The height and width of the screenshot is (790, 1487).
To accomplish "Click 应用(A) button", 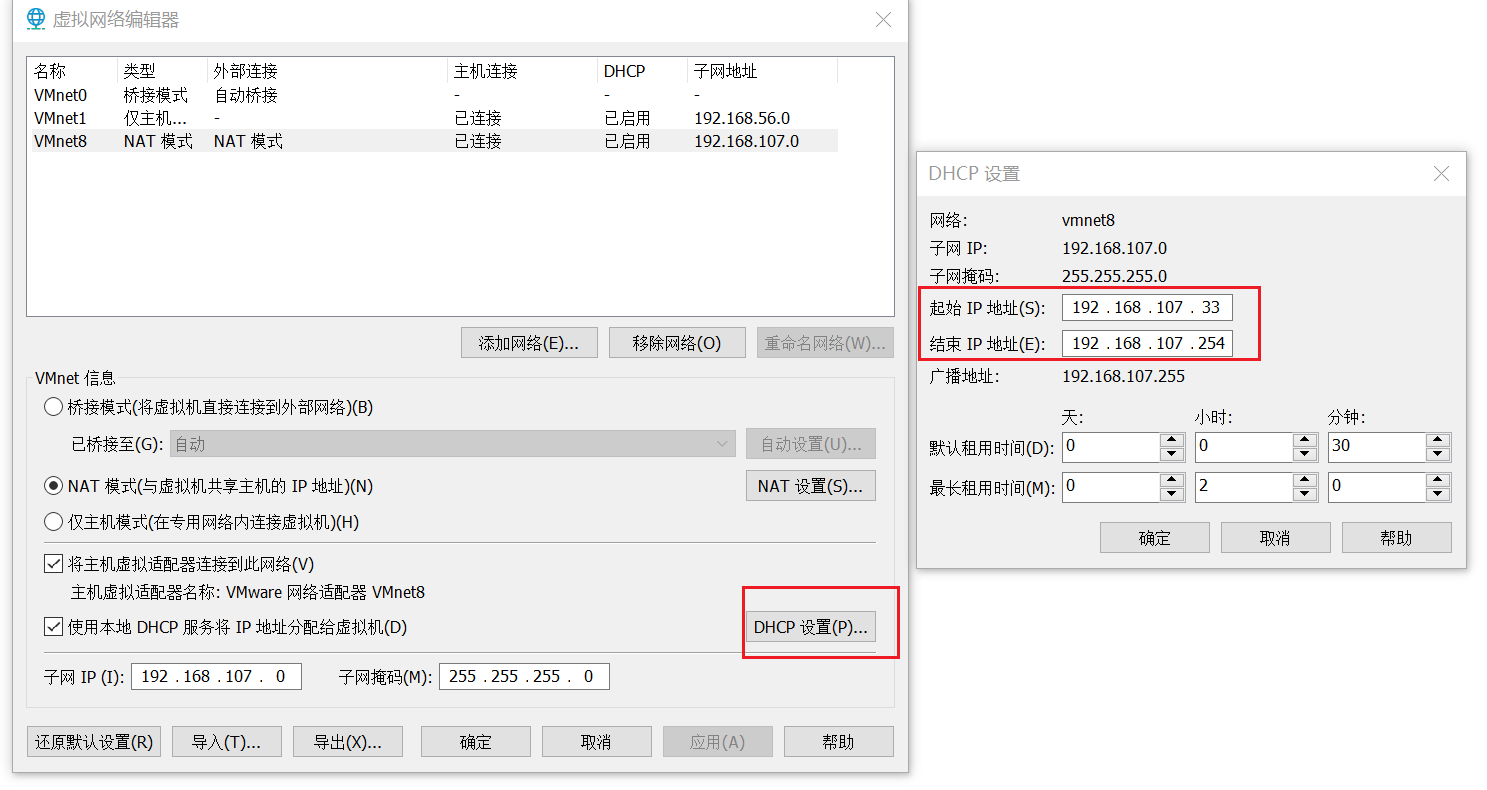I will tap(718, 742).
